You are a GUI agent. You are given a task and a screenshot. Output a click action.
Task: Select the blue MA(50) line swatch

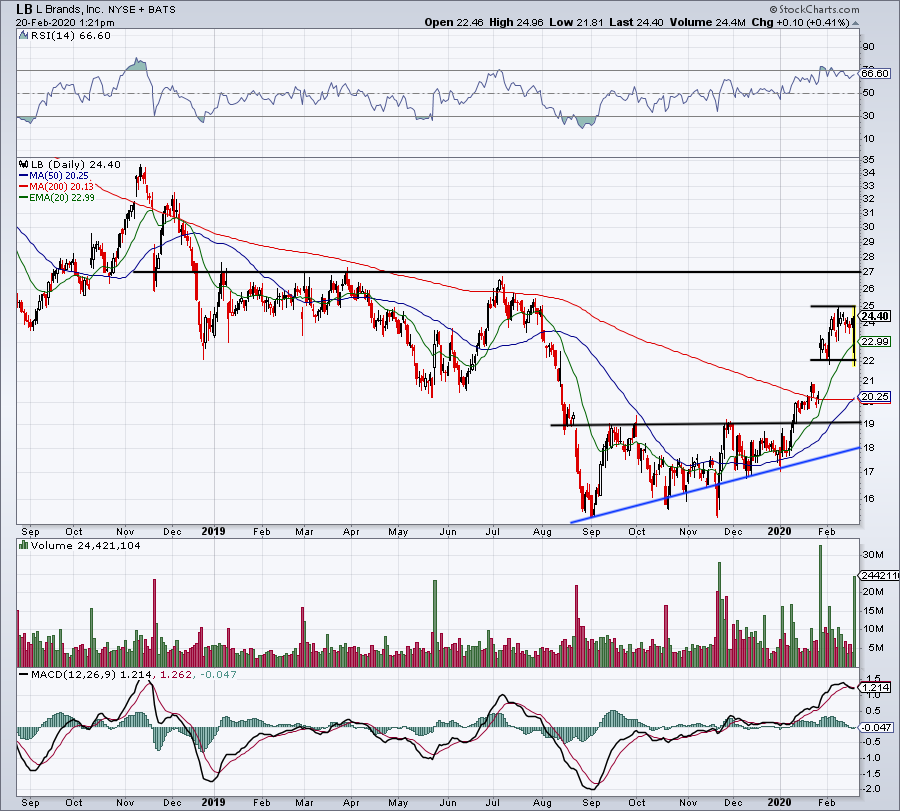24,176
